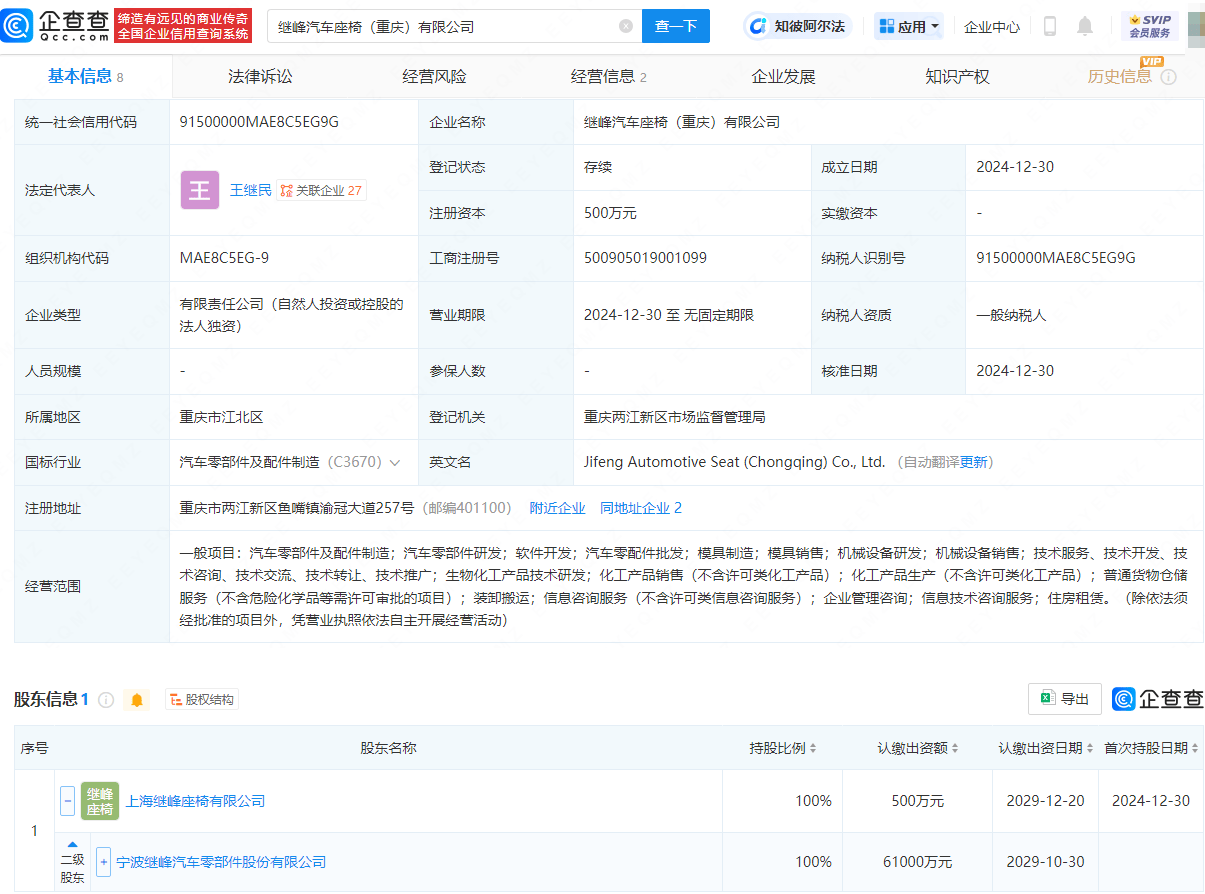Click the SVIP member service badge
This screenshot has height=894, width=1205.
[1149, 27]
